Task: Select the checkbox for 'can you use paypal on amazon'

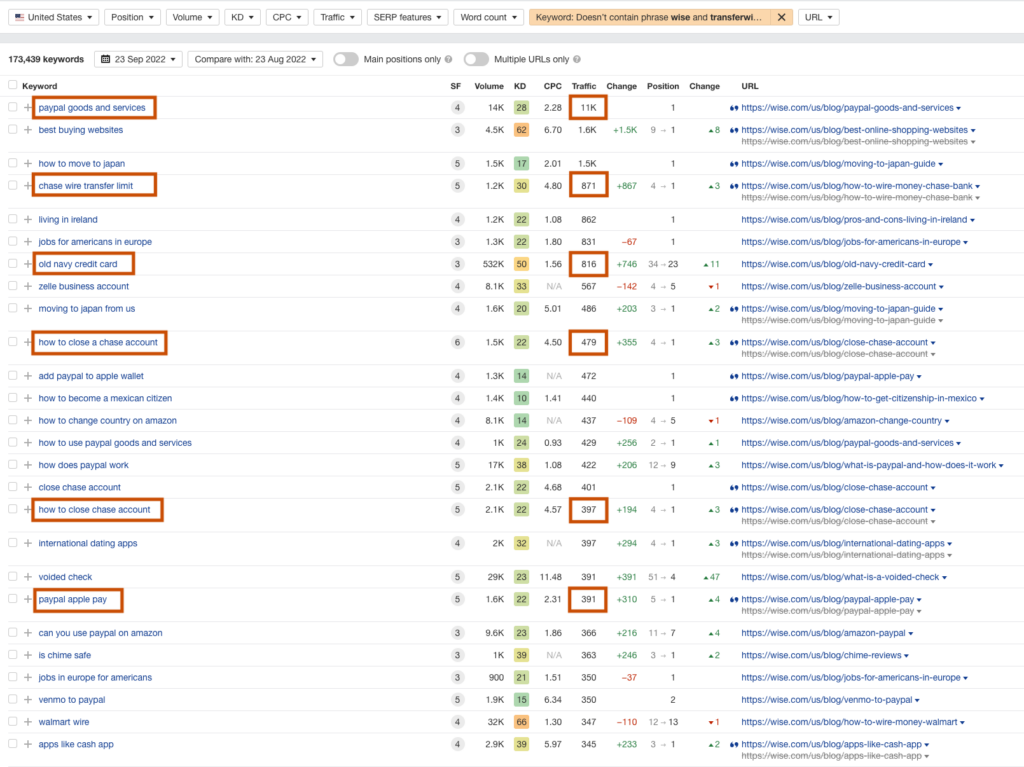Action: click(x=12, y=632)
